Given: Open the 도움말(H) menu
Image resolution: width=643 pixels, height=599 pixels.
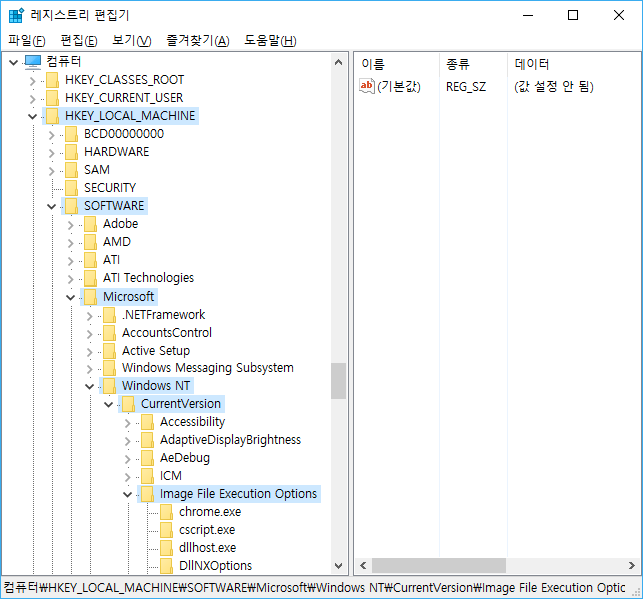Looking at the screenshot, I should point(270,40).
